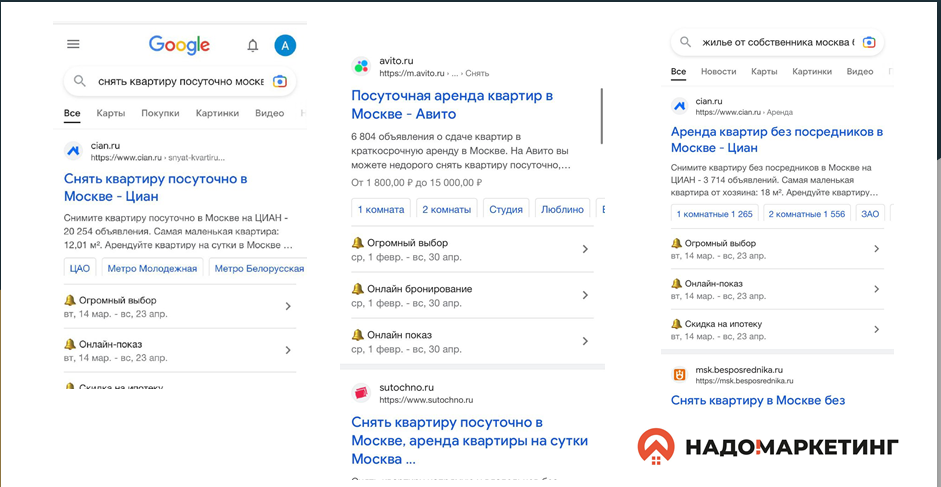
Task: Expand 'Онлайн показ' chevron under Avito
Action: coord(585,341)
